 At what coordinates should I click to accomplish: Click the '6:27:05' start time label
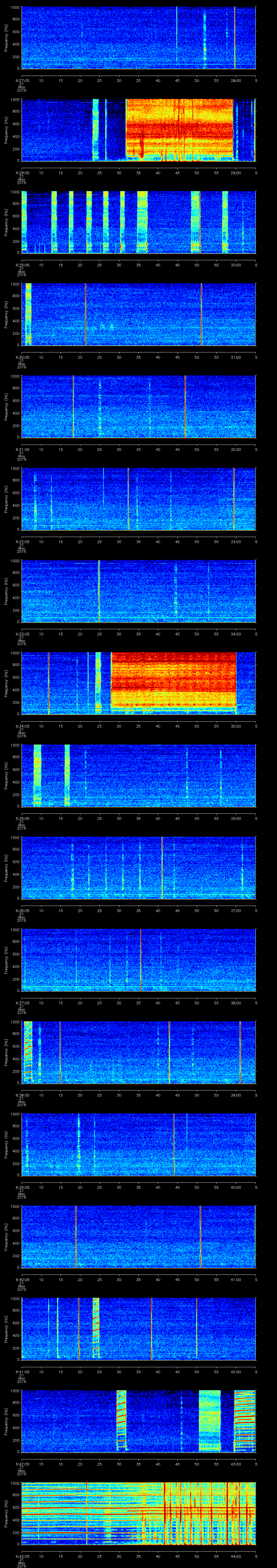(22, 80)
